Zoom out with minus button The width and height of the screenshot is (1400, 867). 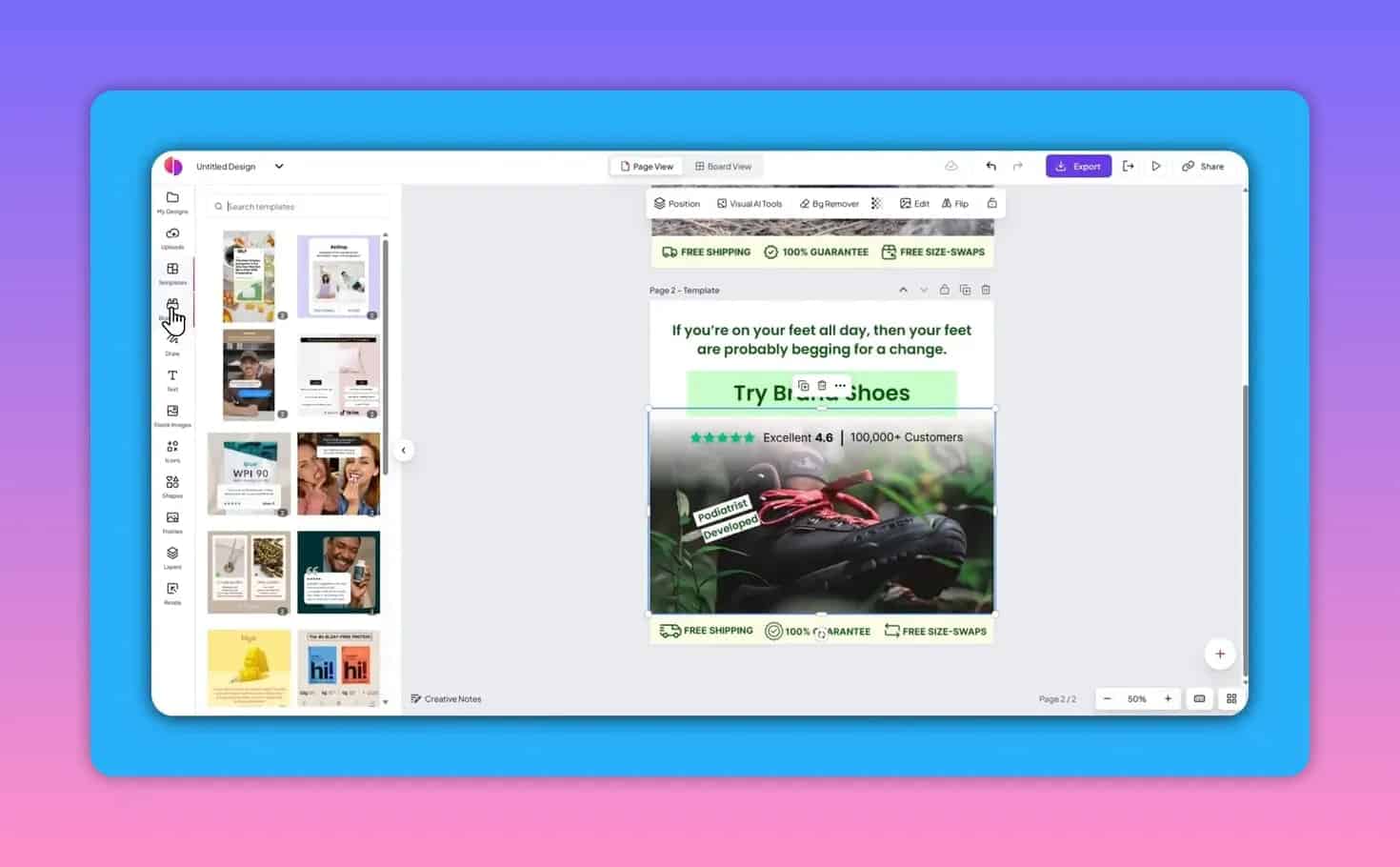(x=1107, y=698)
